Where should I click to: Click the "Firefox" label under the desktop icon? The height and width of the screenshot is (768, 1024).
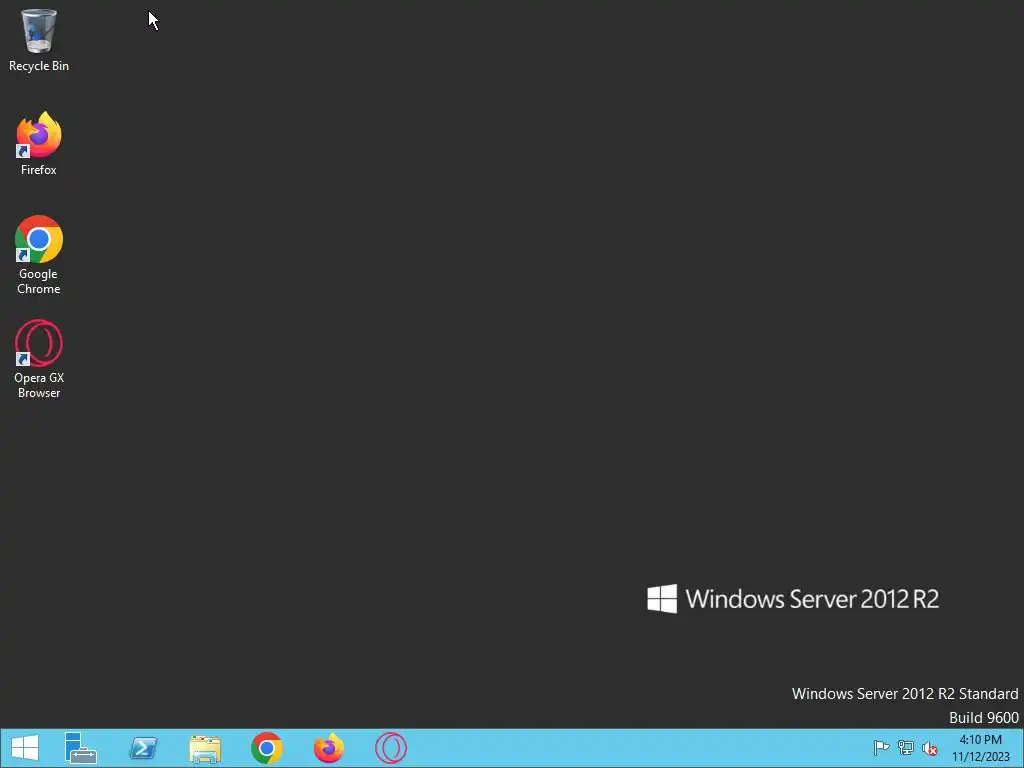[39, 170]
